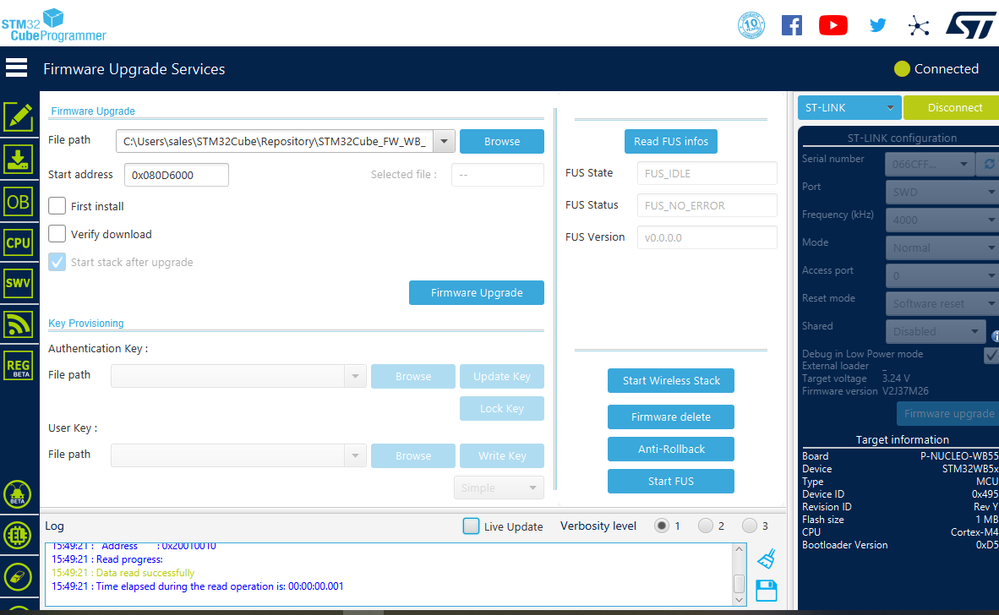The height and width of the screenshot is (615, 999).
Task: Click the 10 years anniversary badge
Action: (751, 25)
